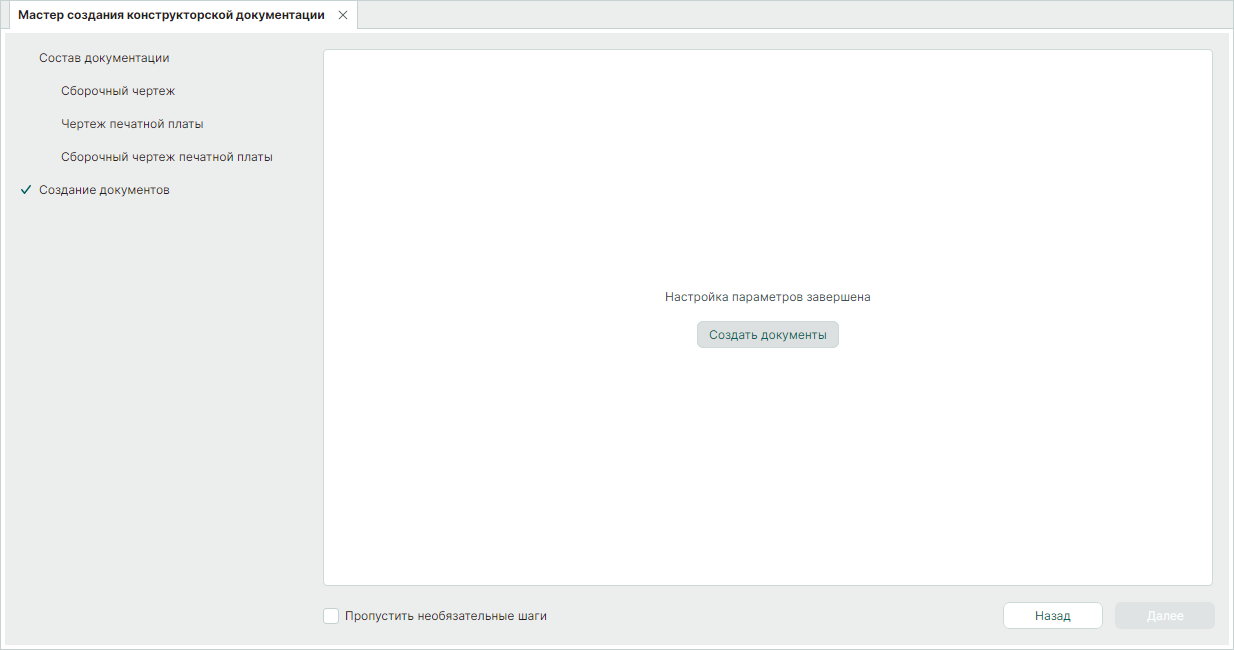This screenshot has width=1234, height=650.
Task: Select the Чертеж печатной платы step
Action: tap(132, 124)
